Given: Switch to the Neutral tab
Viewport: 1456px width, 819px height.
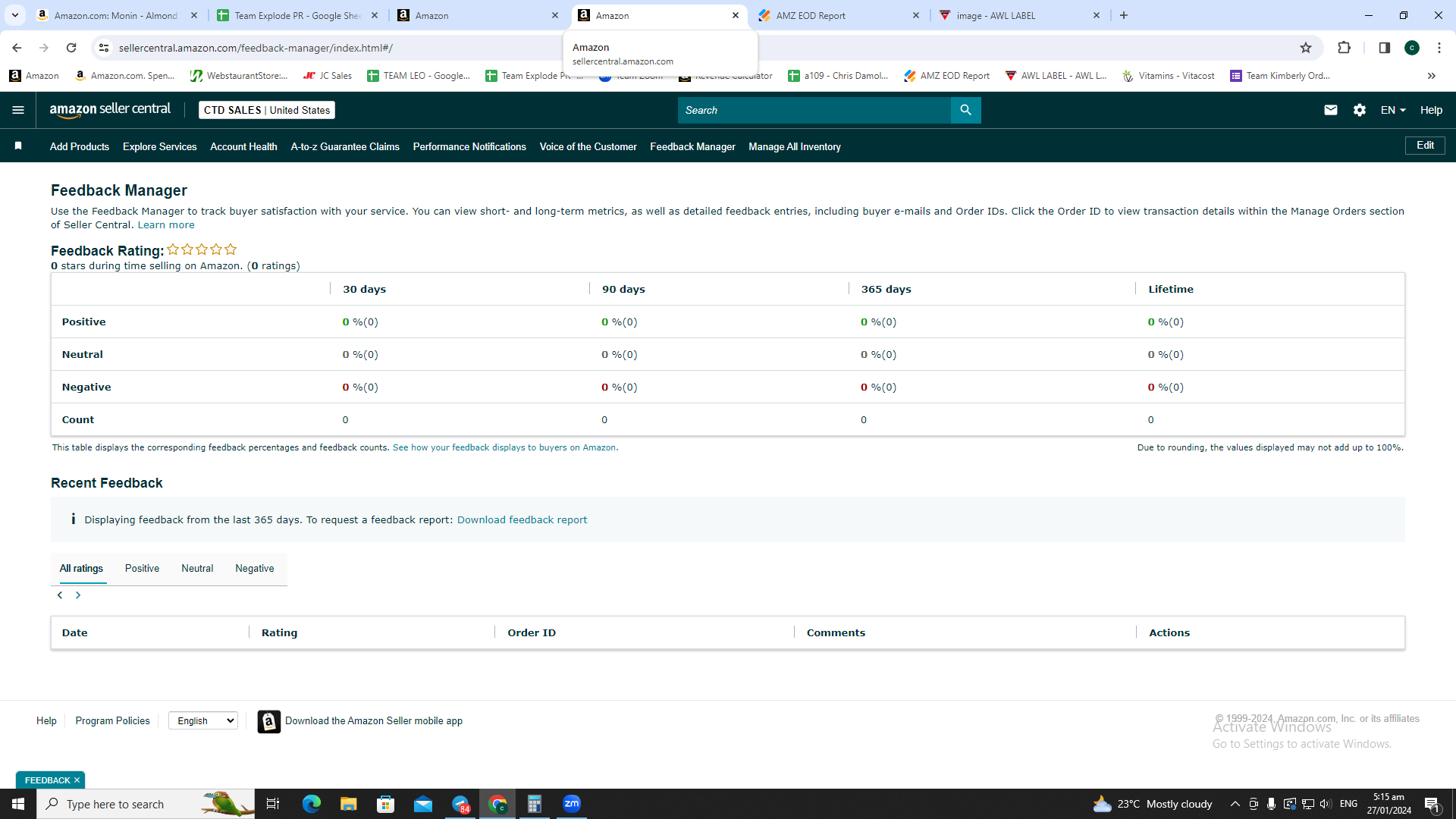Looking at the screenshot, I should [197, 569].
